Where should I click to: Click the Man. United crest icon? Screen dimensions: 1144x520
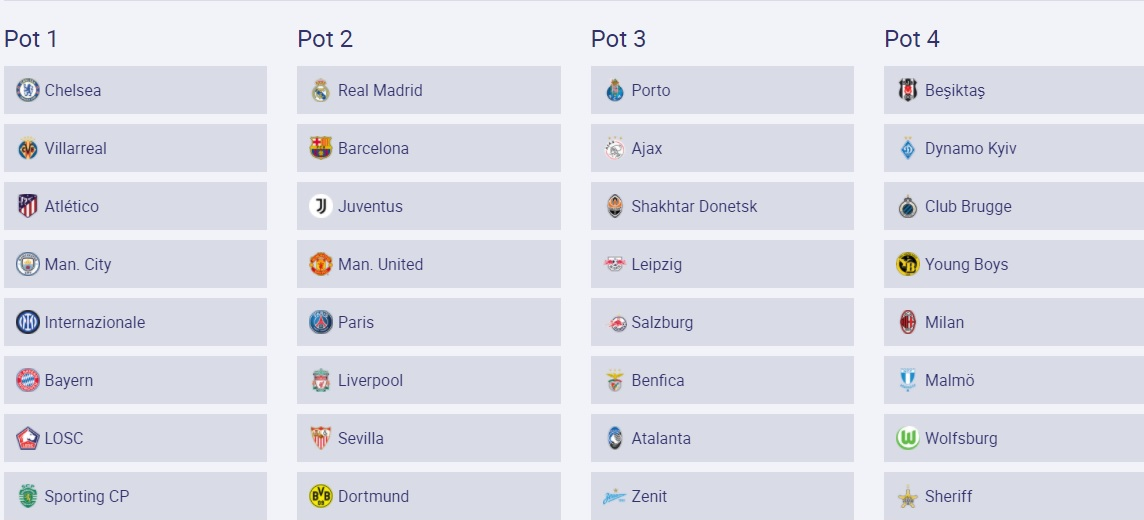click(321, 264)
